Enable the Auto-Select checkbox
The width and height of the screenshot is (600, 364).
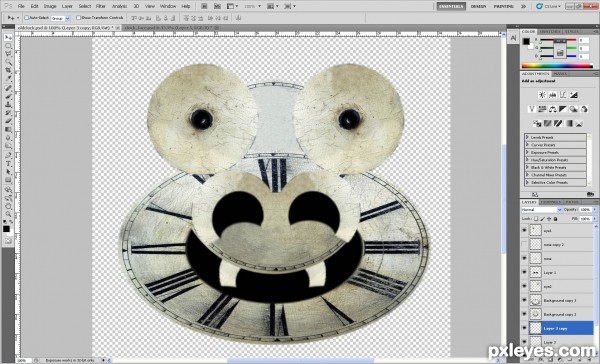[26, 18]
